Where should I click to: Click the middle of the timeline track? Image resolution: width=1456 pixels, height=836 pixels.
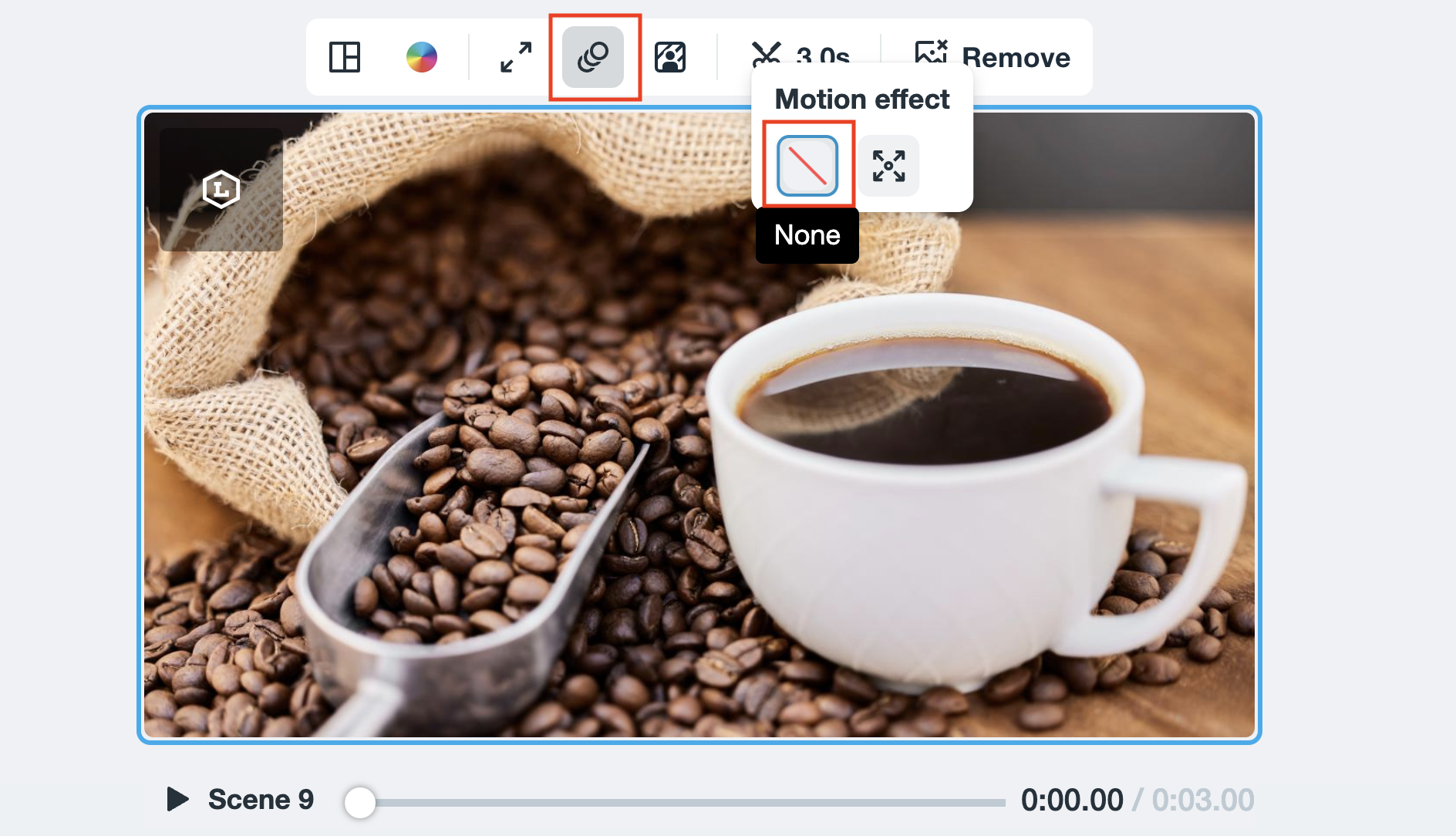[682, 803]
